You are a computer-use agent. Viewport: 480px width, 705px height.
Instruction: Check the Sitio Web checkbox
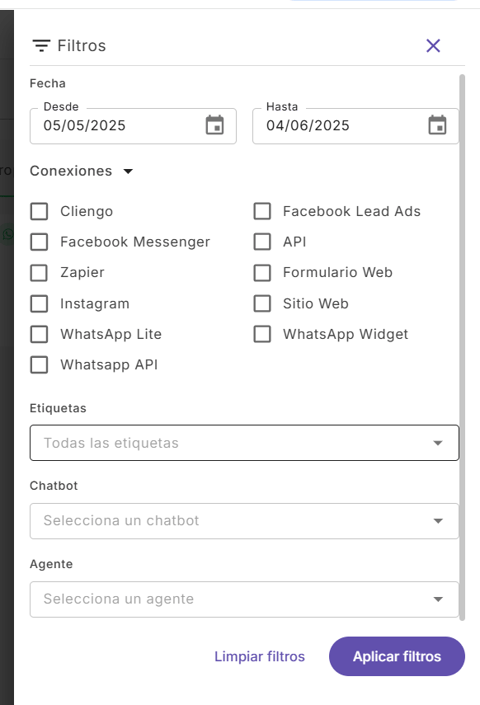pyautogui.click(x=262, y=303)
